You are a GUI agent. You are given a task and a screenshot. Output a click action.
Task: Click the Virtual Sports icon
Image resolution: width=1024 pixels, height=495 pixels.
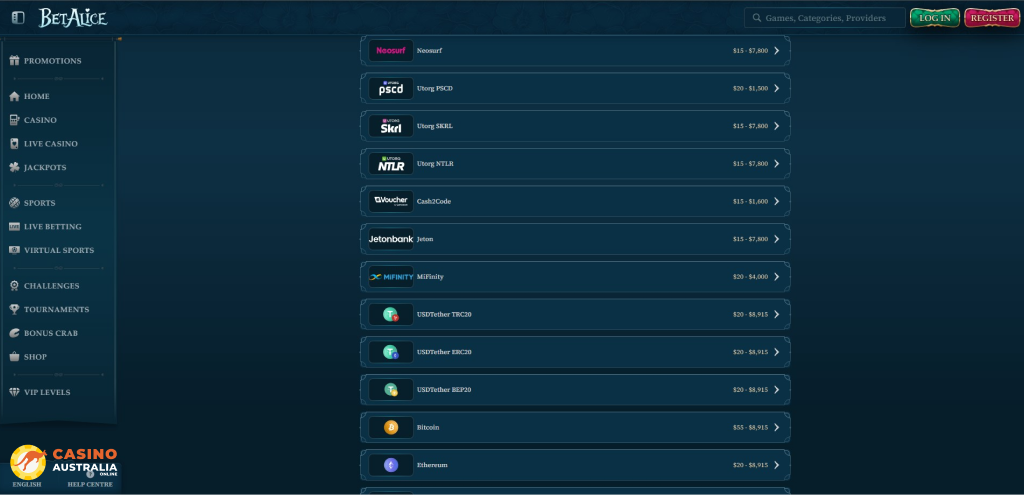(14, 250)
